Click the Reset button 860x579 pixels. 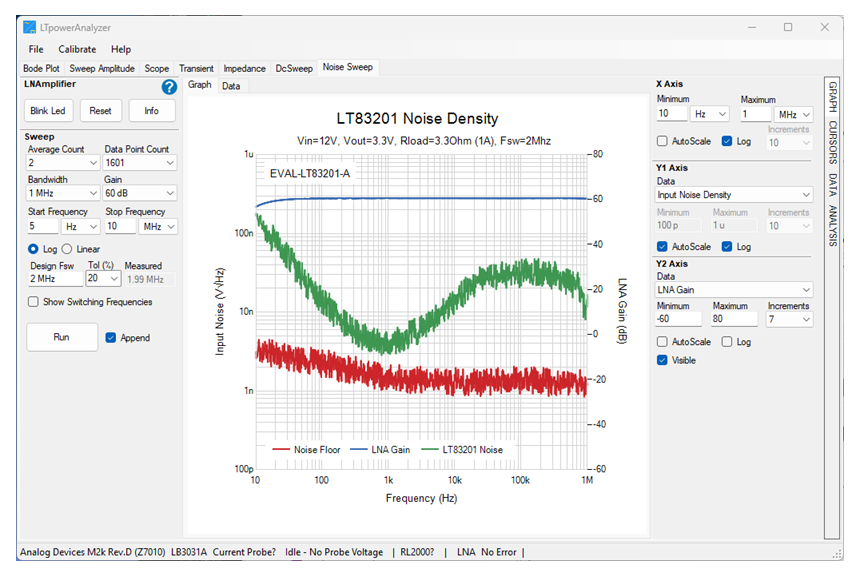click(x=100, y=111)
